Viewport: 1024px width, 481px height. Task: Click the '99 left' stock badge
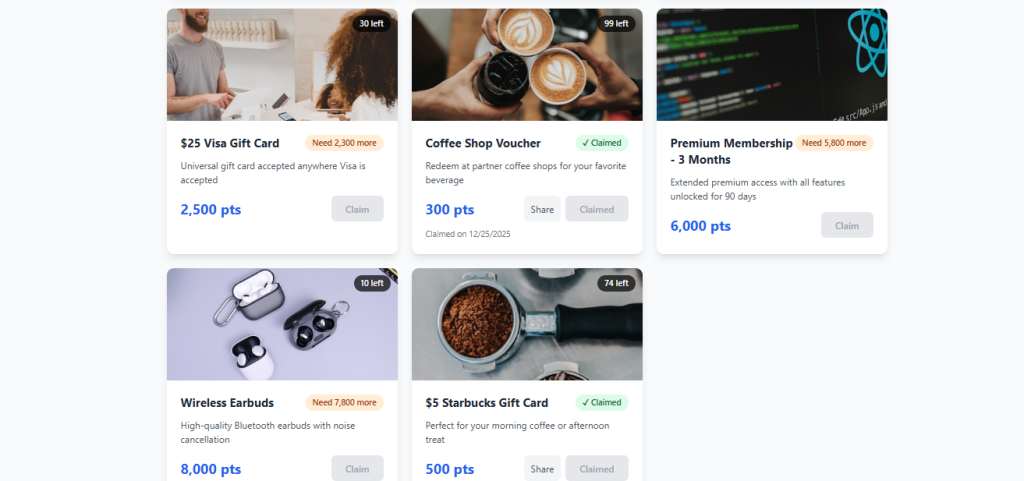616,23
